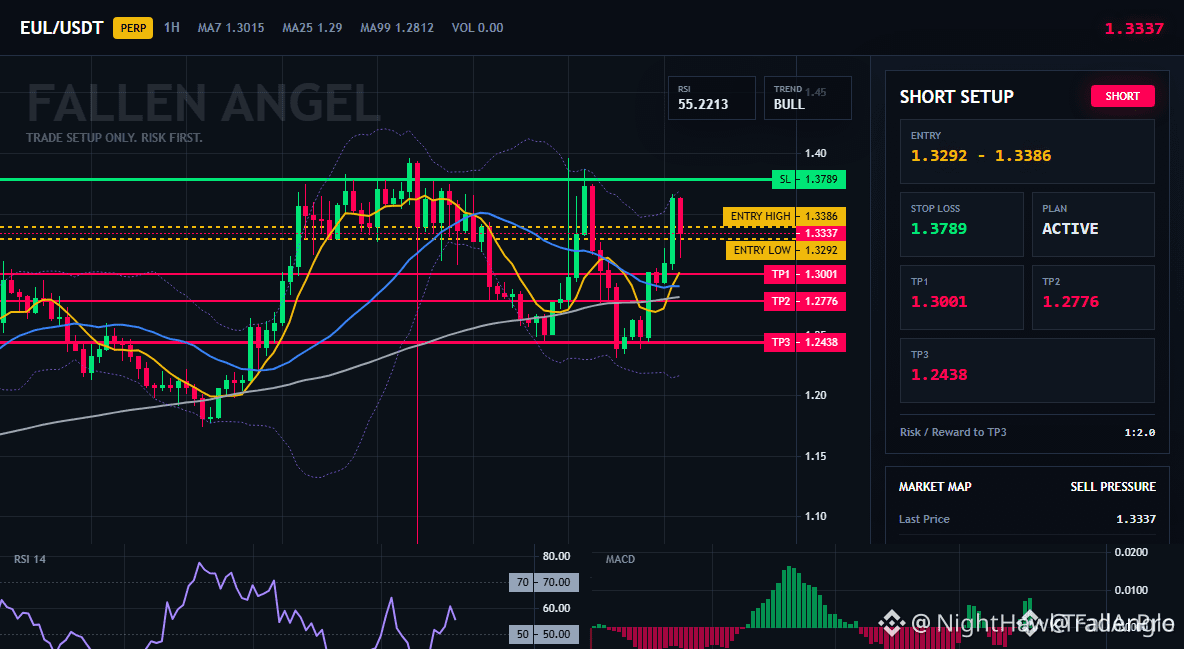Click the TP1 1.3001 chart tag
1184x649 pixels.
click(x=805, y=274)
